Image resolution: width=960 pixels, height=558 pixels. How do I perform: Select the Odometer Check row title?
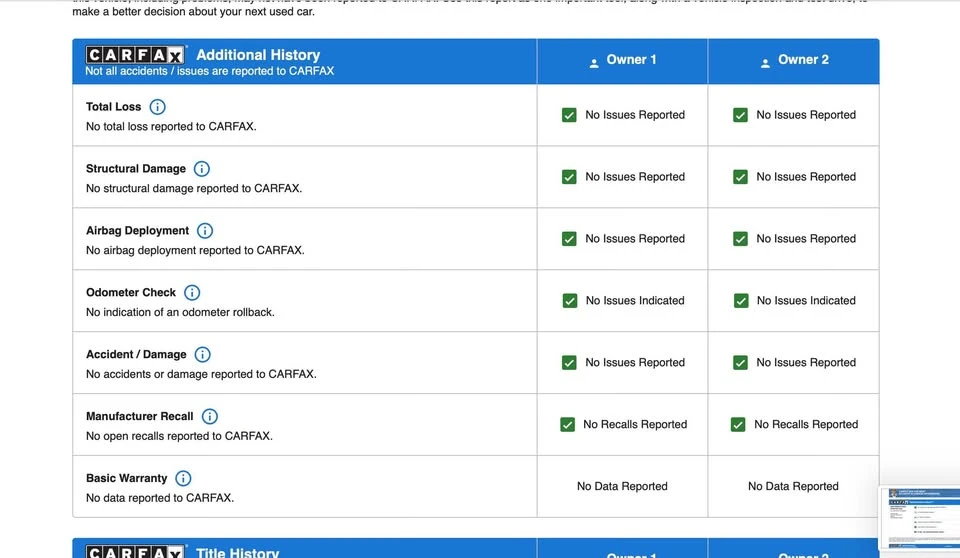(131, 292)
